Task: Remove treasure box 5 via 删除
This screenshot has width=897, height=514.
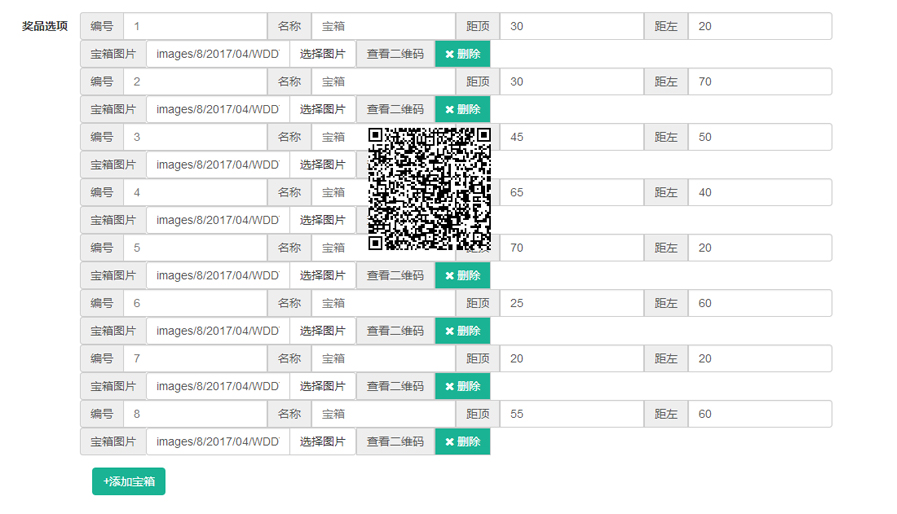Action: (x=462, y=275)
